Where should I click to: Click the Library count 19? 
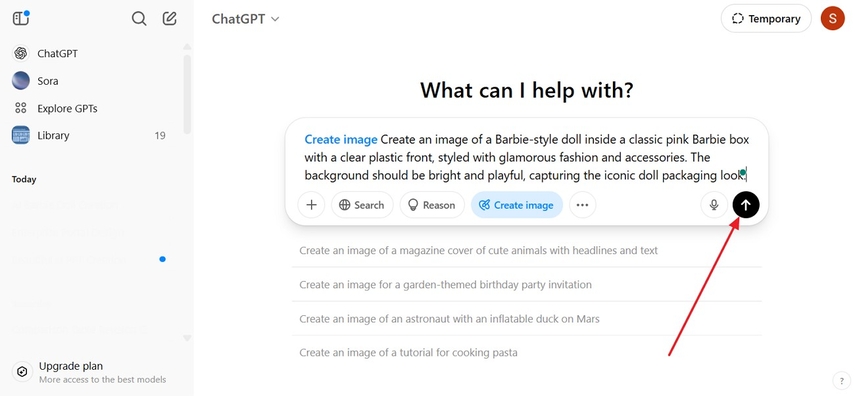[160, 136]
